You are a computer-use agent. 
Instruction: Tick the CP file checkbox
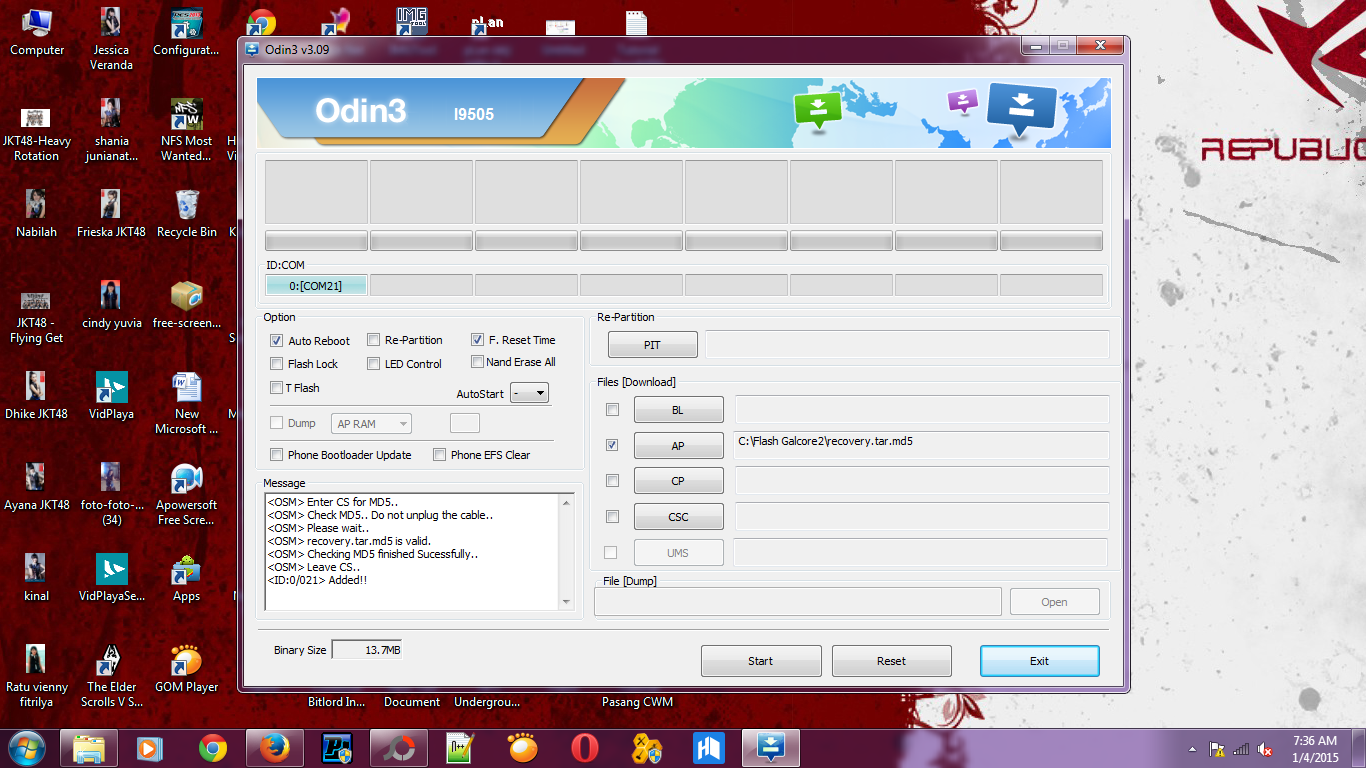click(612, 481)
